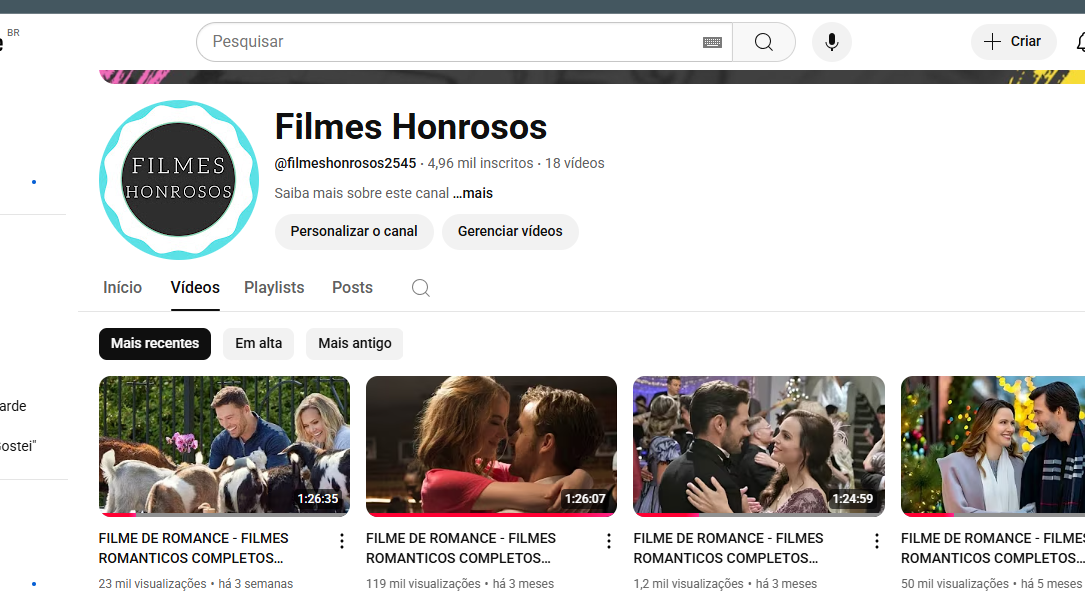Screen dimensions: 1085x603
Task: Click the @filmeshonrosos2545 handle
Action: pos(345,163)
